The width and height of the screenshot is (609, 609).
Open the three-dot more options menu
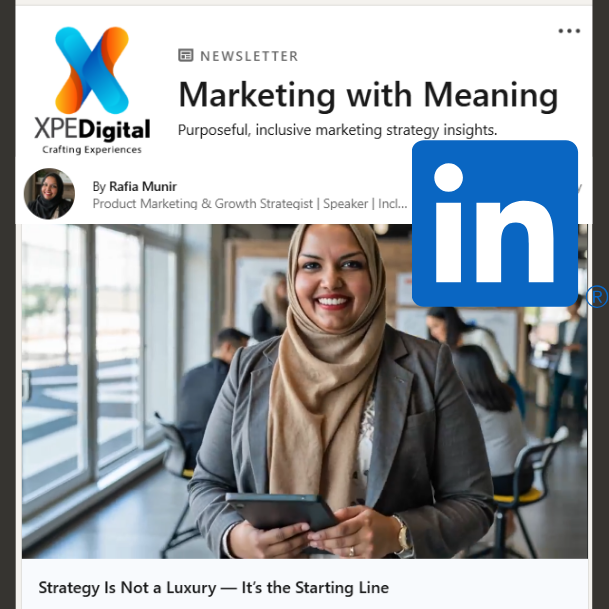pyautogui.click(x=569, y=31)
